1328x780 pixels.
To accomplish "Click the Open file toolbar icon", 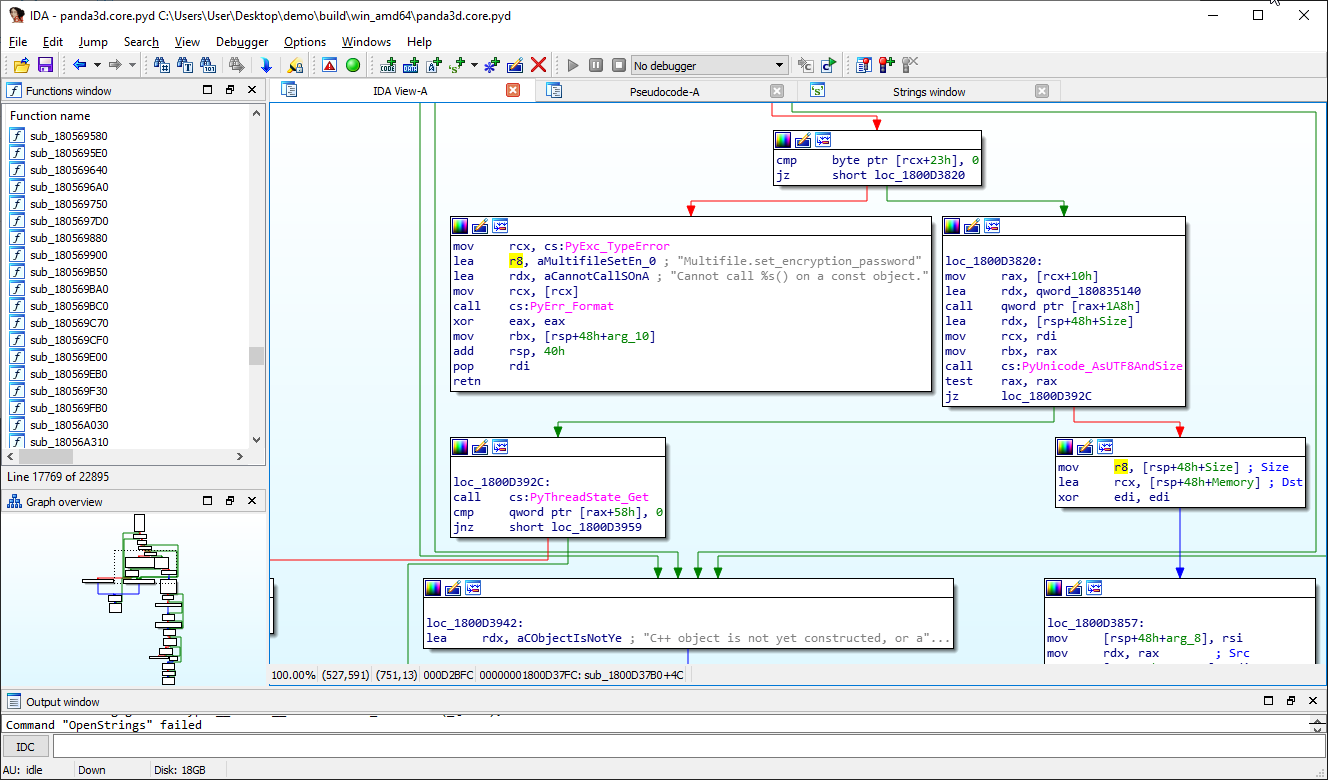I will pos(21,65).
